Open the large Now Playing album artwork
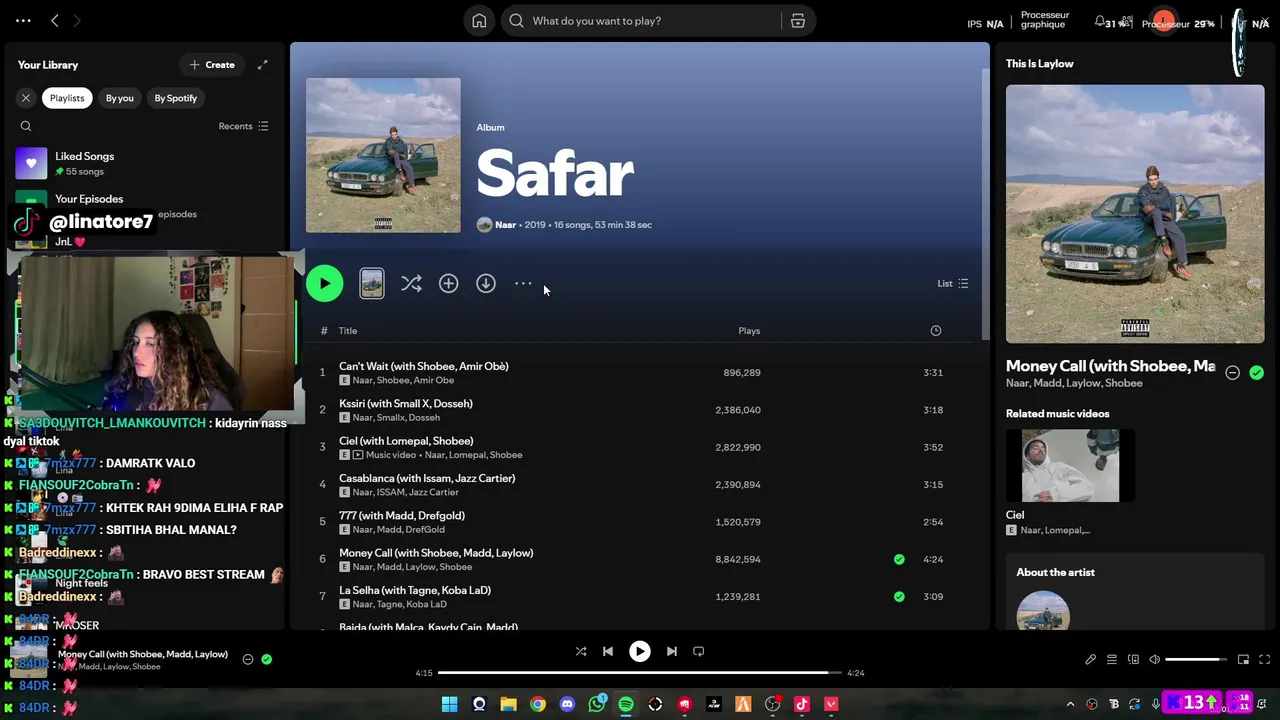 coord(1135,214)
